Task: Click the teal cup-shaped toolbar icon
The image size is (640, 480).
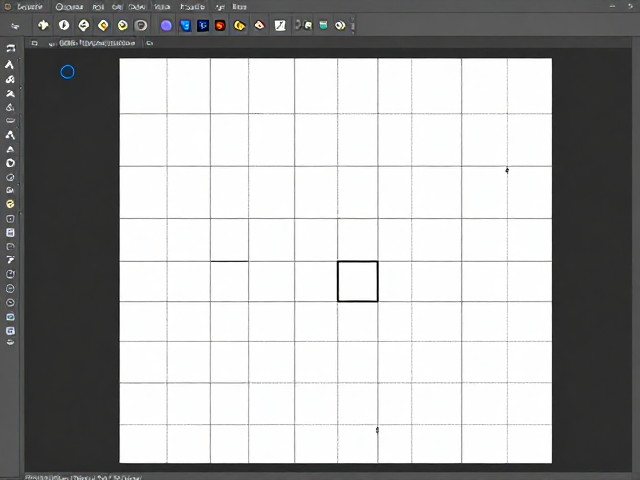Action: (323, 25)
